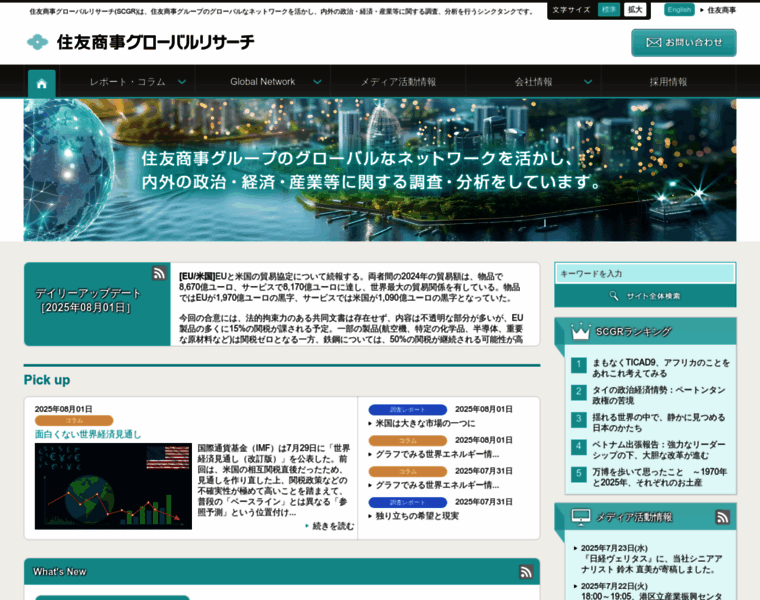The width and height of the screenshot is (760, 600).
Task: Open the 採用情報 nav item
Action: (668, 82)
